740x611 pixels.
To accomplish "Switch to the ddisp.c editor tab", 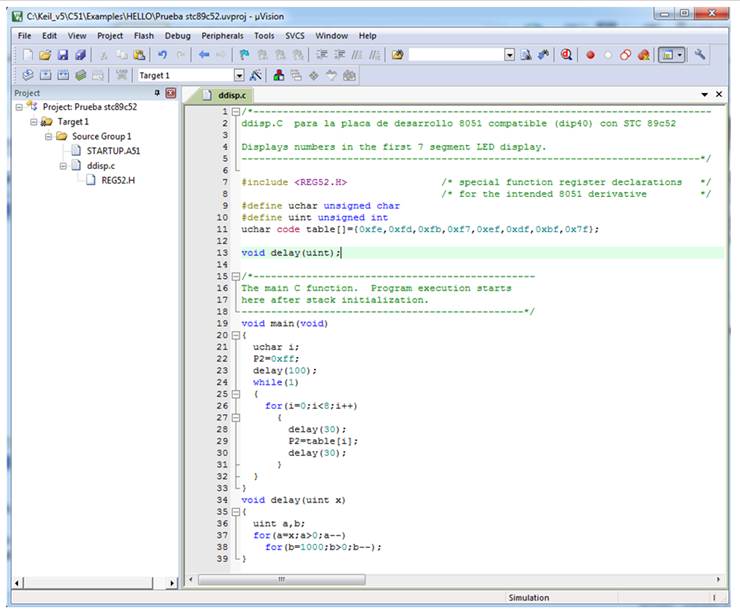I will pyautogui.click(x=226, y=95).
